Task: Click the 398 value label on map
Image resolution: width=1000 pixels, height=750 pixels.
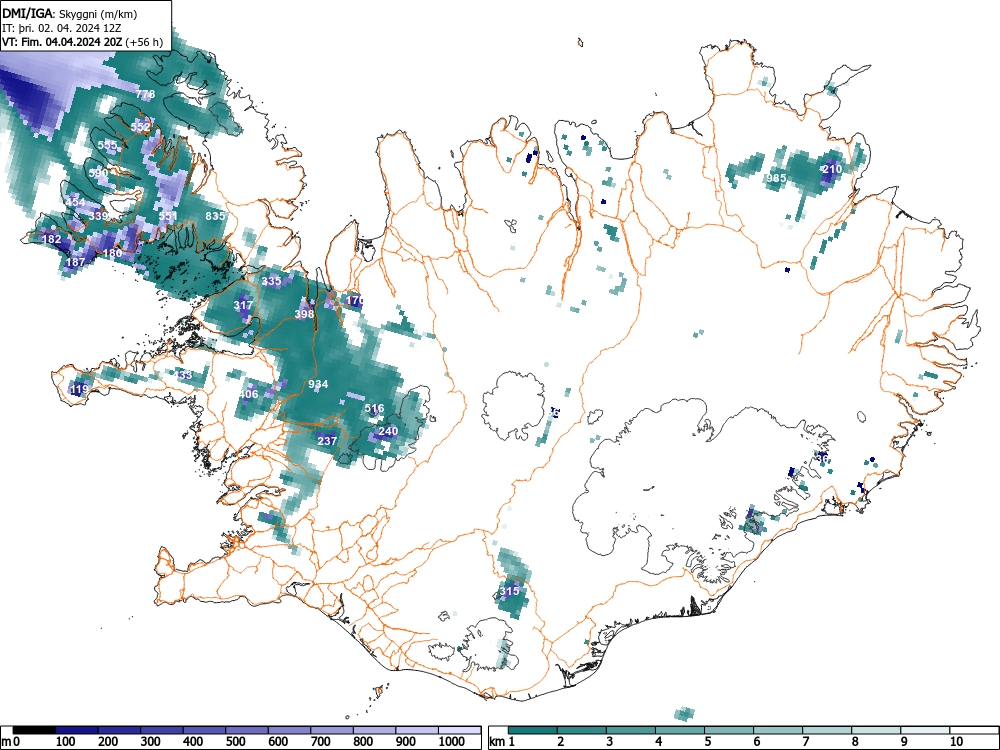Action: pyautogui.click(x=304, y=314)
